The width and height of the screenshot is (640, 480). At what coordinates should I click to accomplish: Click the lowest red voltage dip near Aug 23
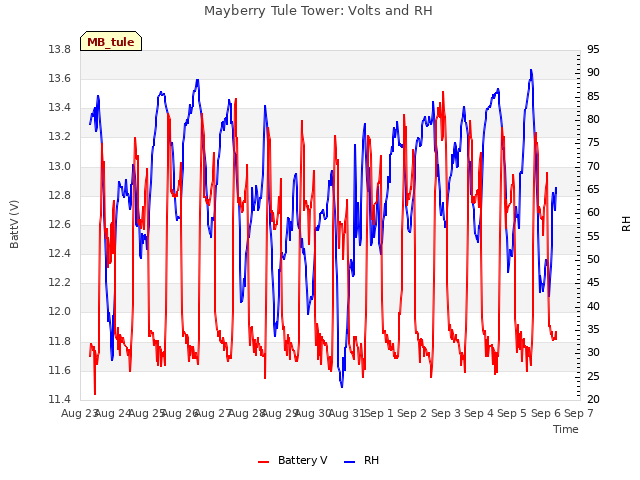pyautogui.click(x=95, y=393)
